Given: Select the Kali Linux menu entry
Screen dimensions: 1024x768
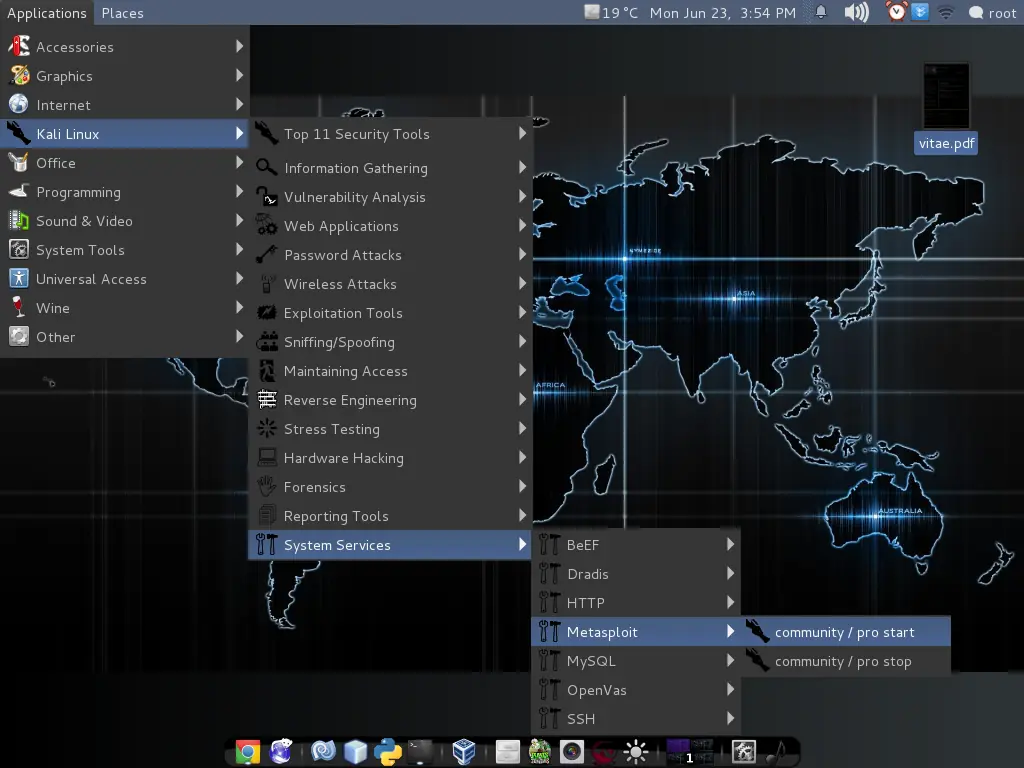Looking at the screenshot, I should tap(125, 134).
